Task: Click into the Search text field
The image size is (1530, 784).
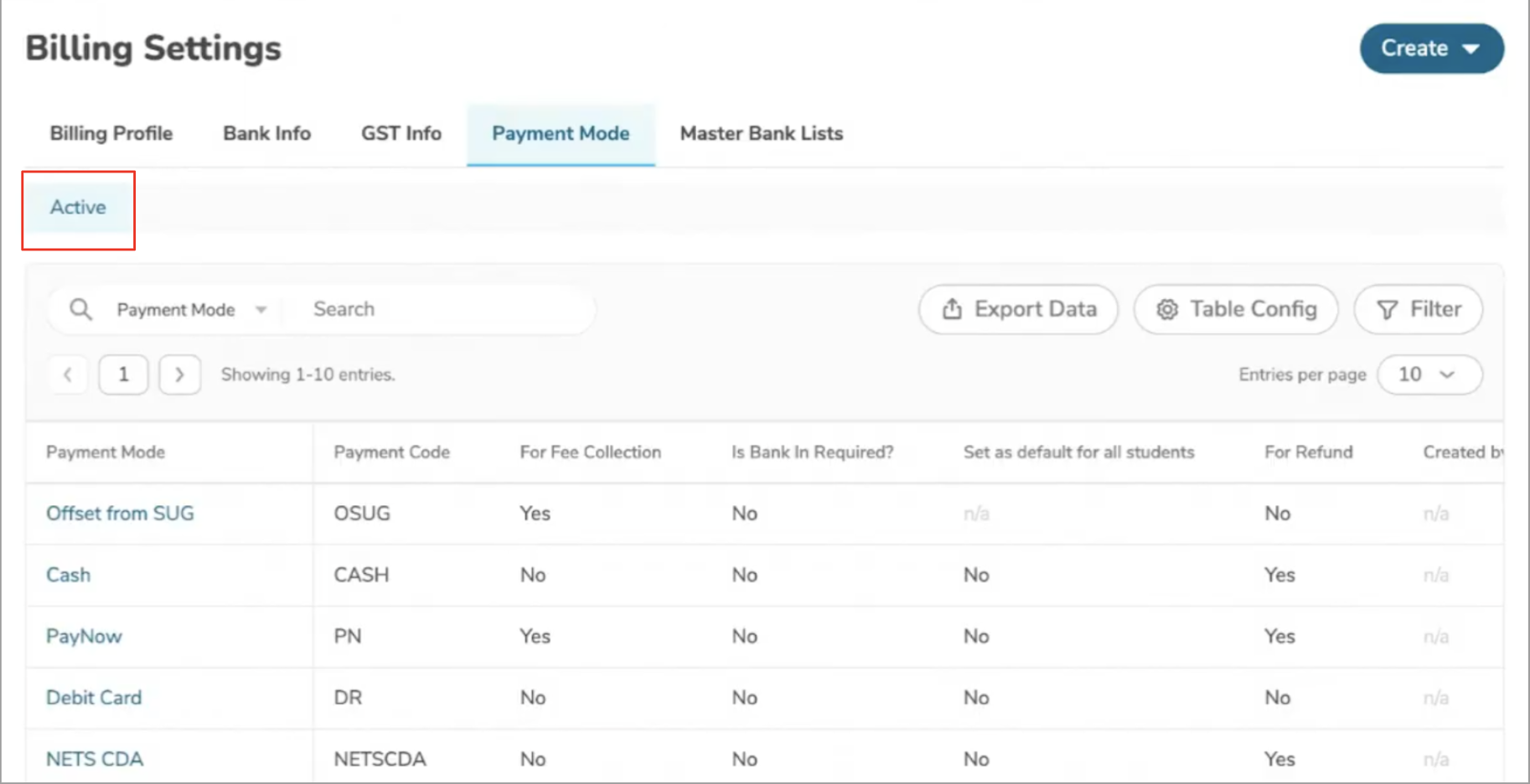Action: [444, 310]
